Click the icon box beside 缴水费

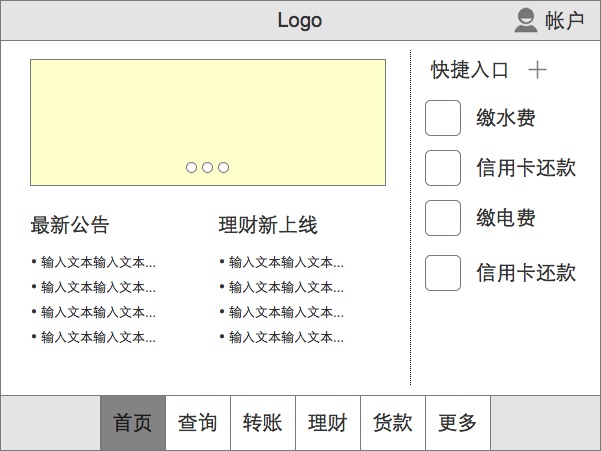pos(443,118)
